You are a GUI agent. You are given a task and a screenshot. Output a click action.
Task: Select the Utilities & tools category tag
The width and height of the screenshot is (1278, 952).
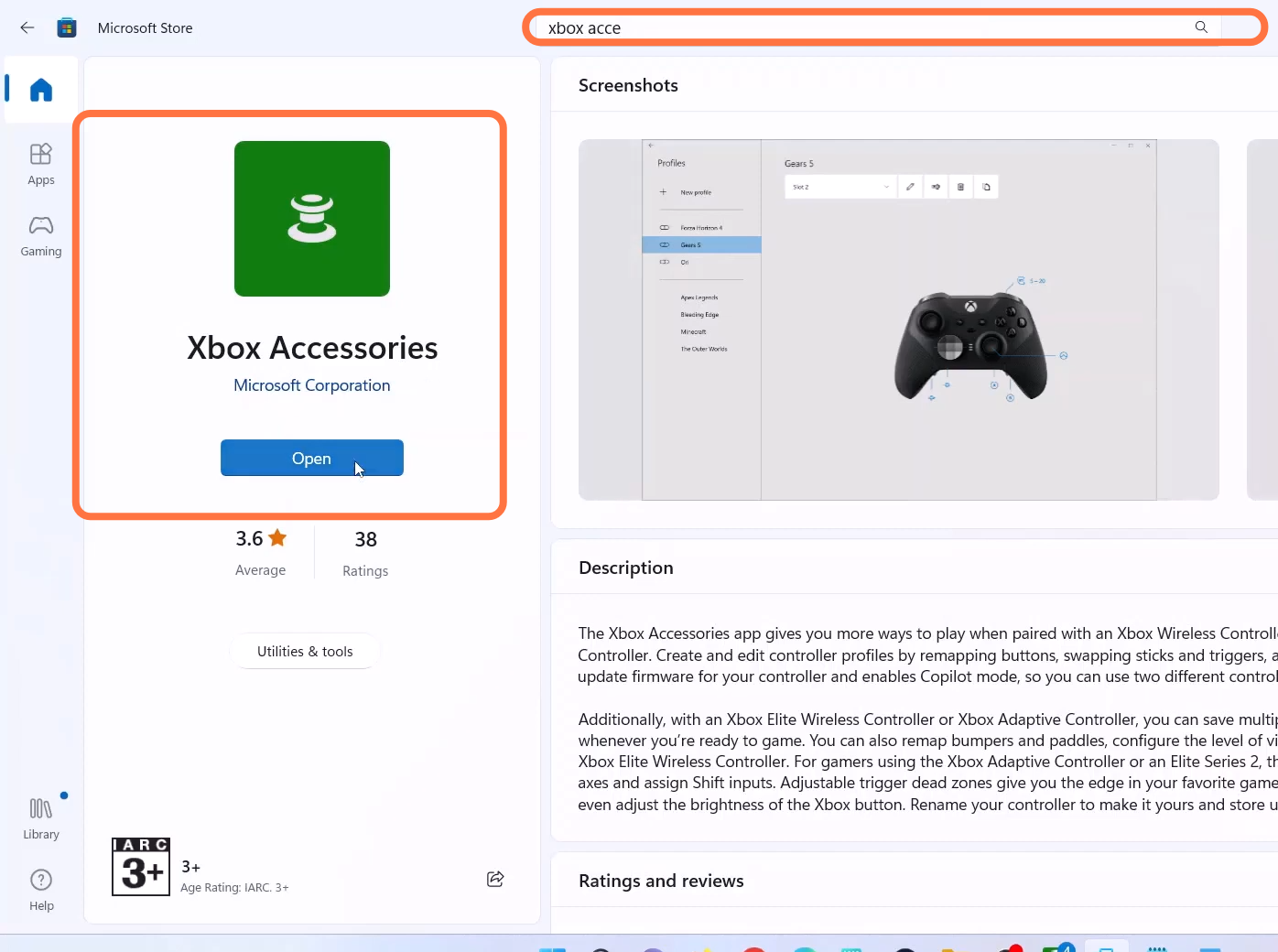[x=305, y=651]
